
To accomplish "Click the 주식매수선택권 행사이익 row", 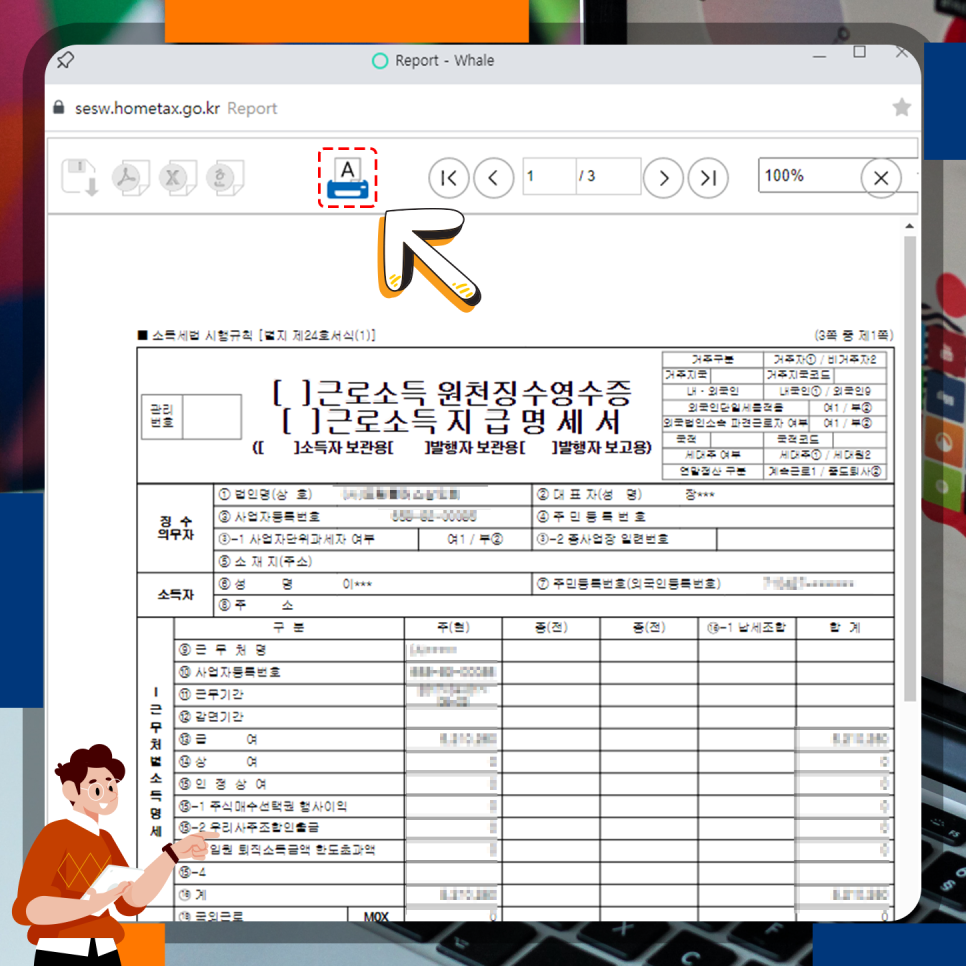I will click(x=263, y=806).
